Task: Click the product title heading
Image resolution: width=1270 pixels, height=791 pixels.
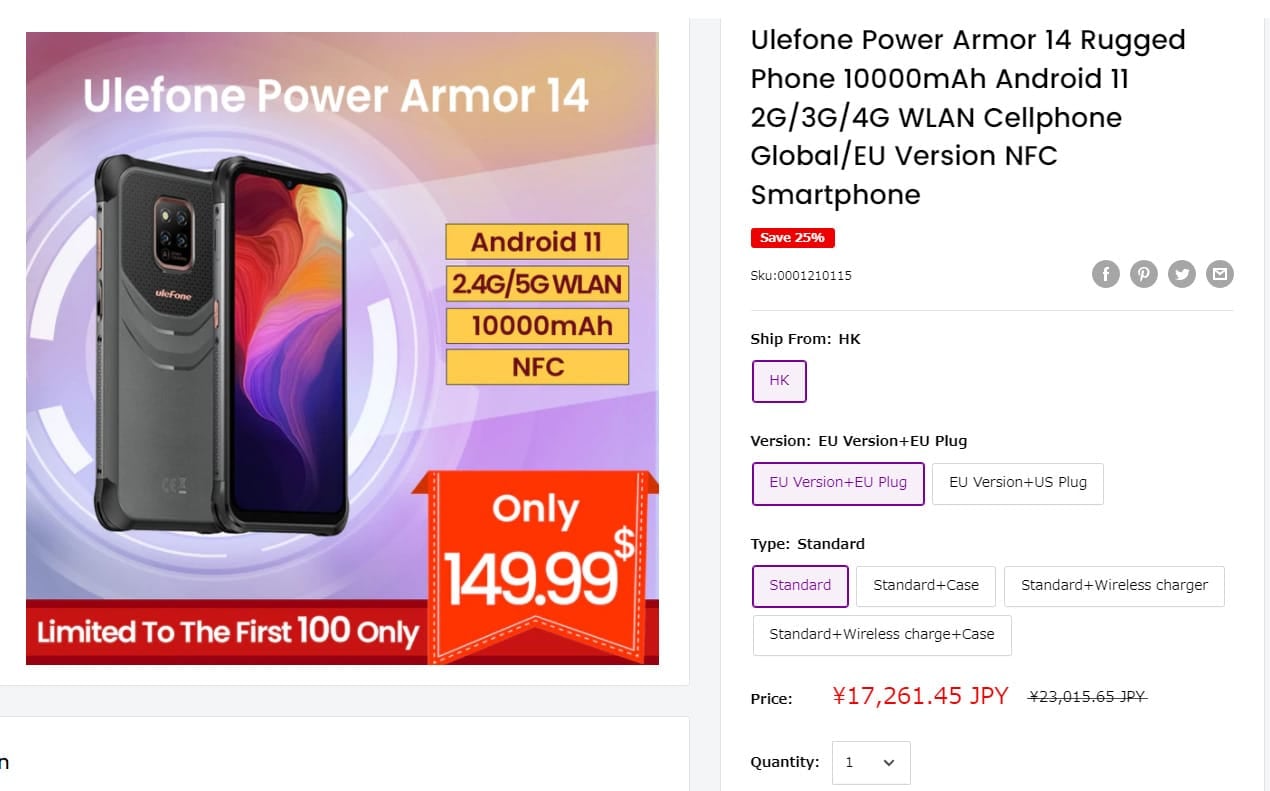Action: (968, 117)
